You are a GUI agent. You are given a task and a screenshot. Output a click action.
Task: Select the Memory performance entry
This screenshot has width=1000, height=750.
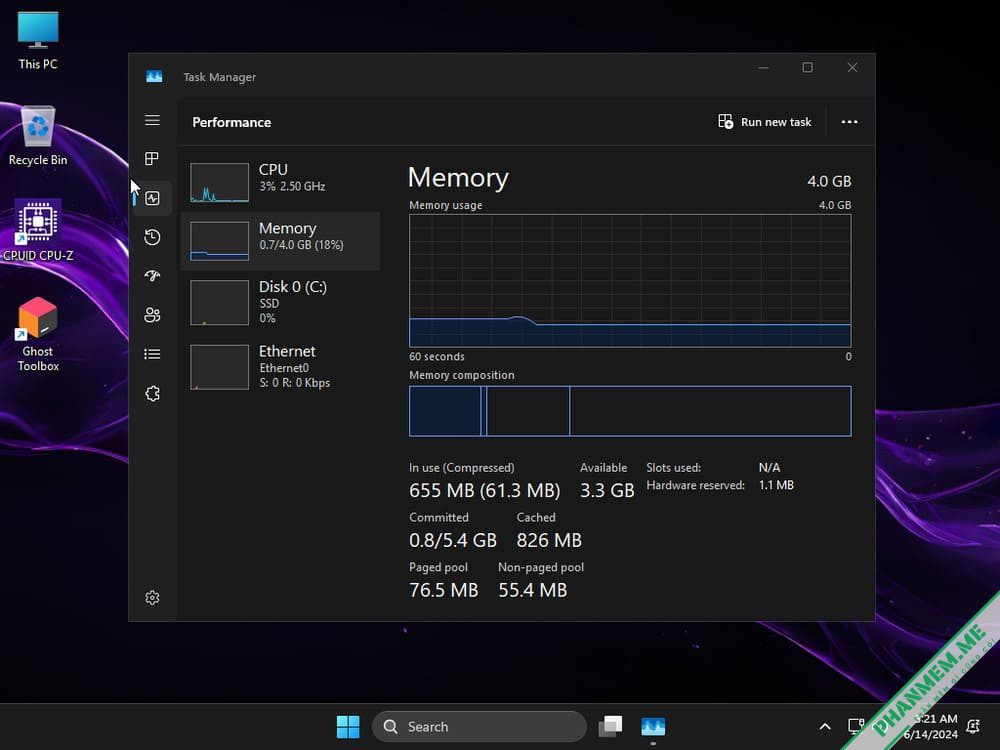point(281,241)
